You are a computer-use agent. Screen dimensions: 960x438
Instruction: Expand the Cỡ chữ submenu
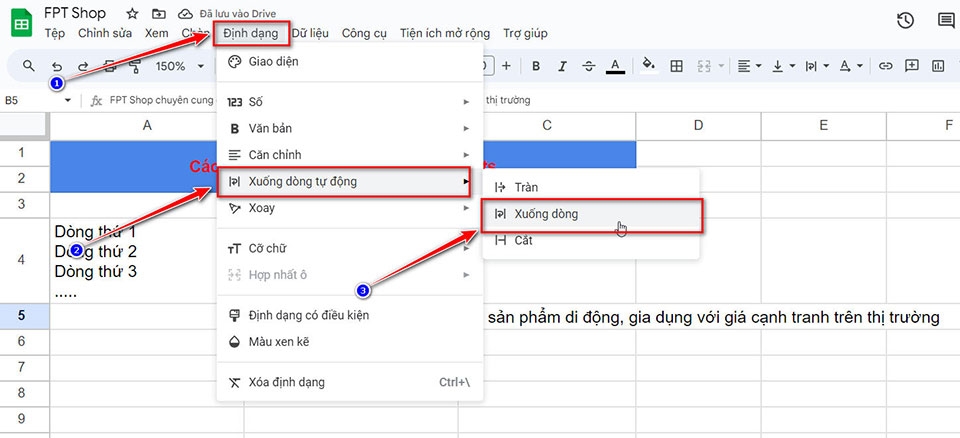tap(350, 249)
